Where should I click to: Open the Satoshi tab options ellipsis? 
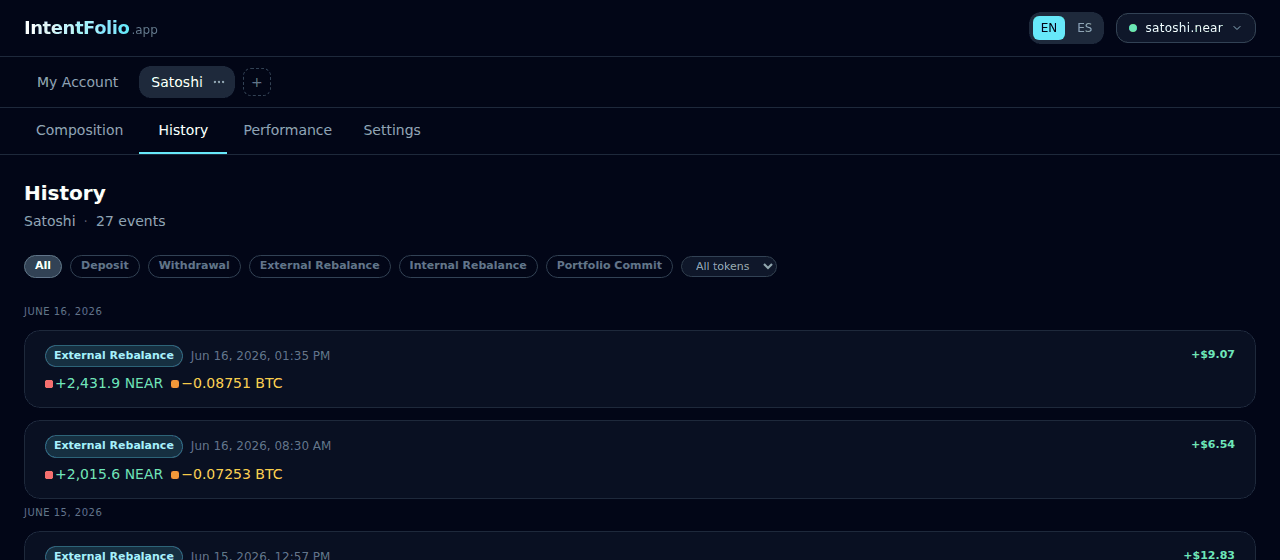click(219, 82)
